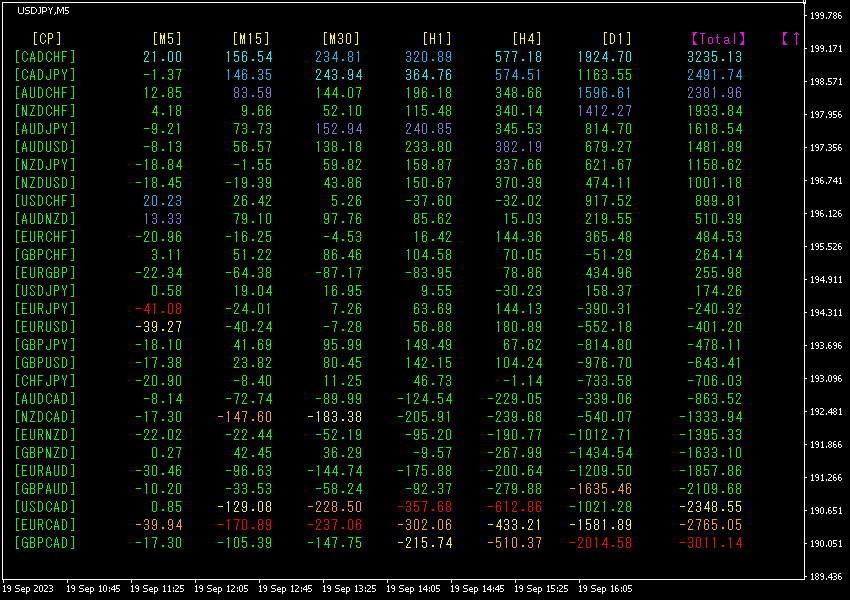Click the [AUDUSD] pair label
Image resolution: width=850 pixels, height=600 pixels.
tap(45, 147)
